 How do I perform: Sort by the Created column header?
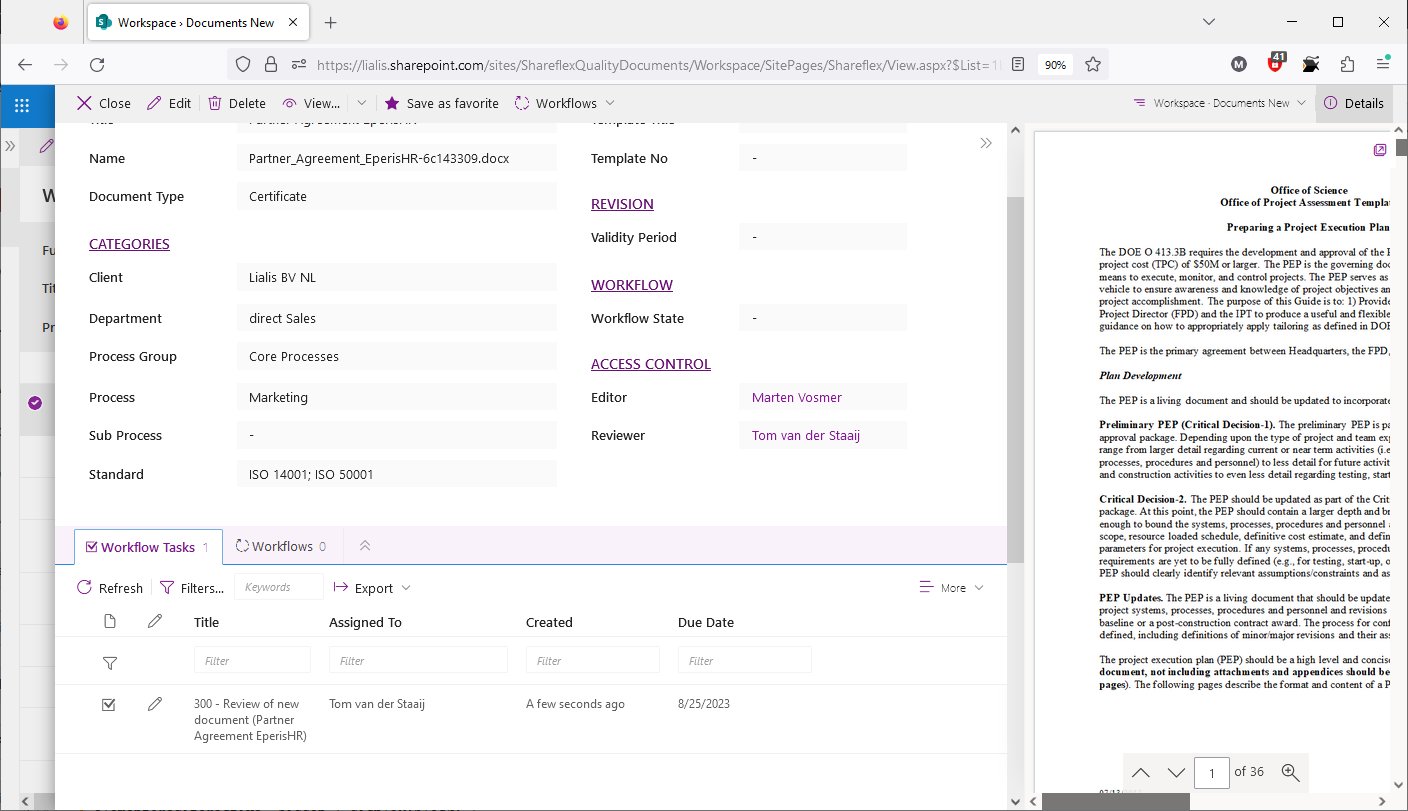549,622
